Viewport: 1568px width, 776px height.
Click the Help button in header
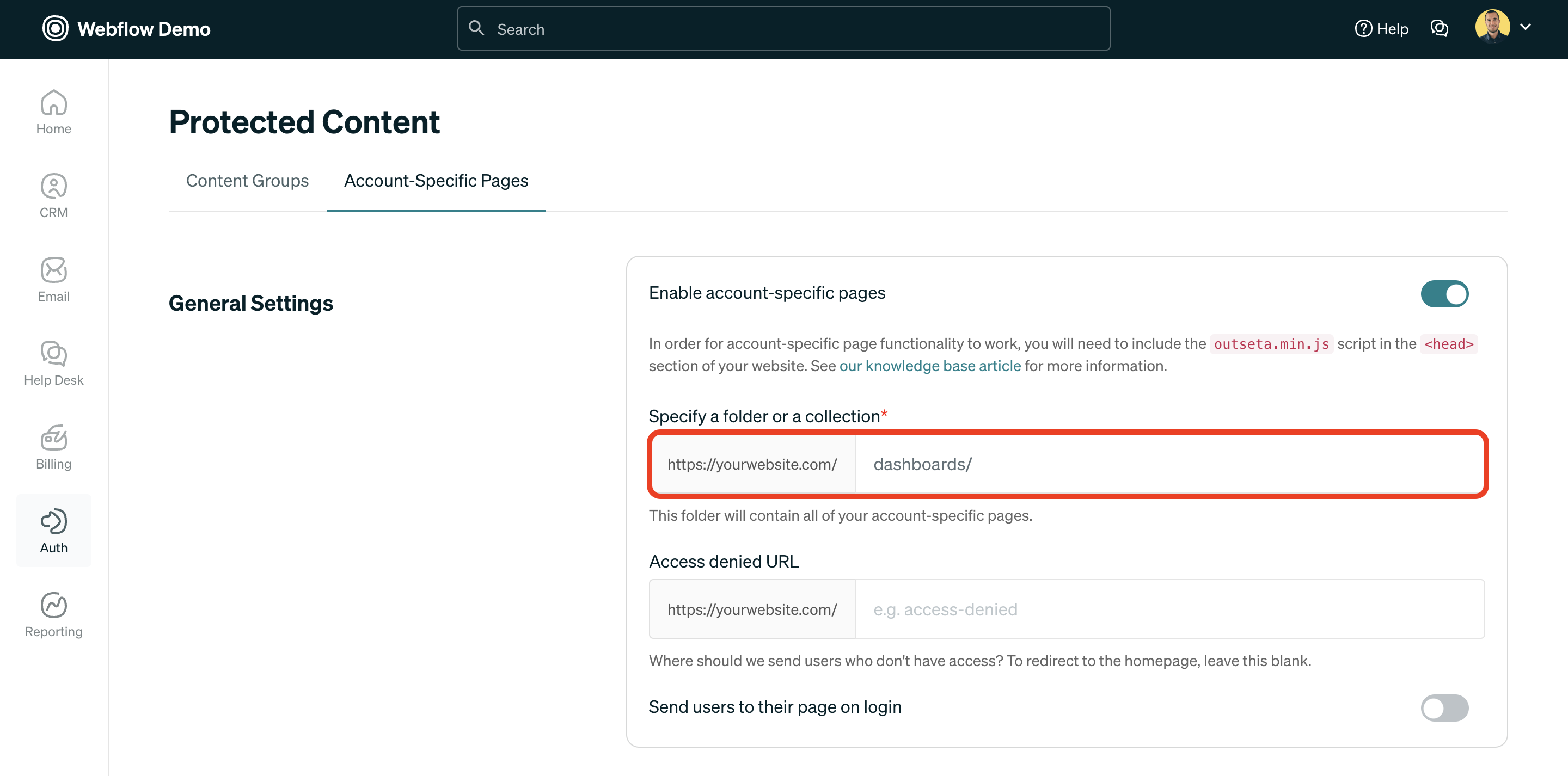tap(1382, 29)
